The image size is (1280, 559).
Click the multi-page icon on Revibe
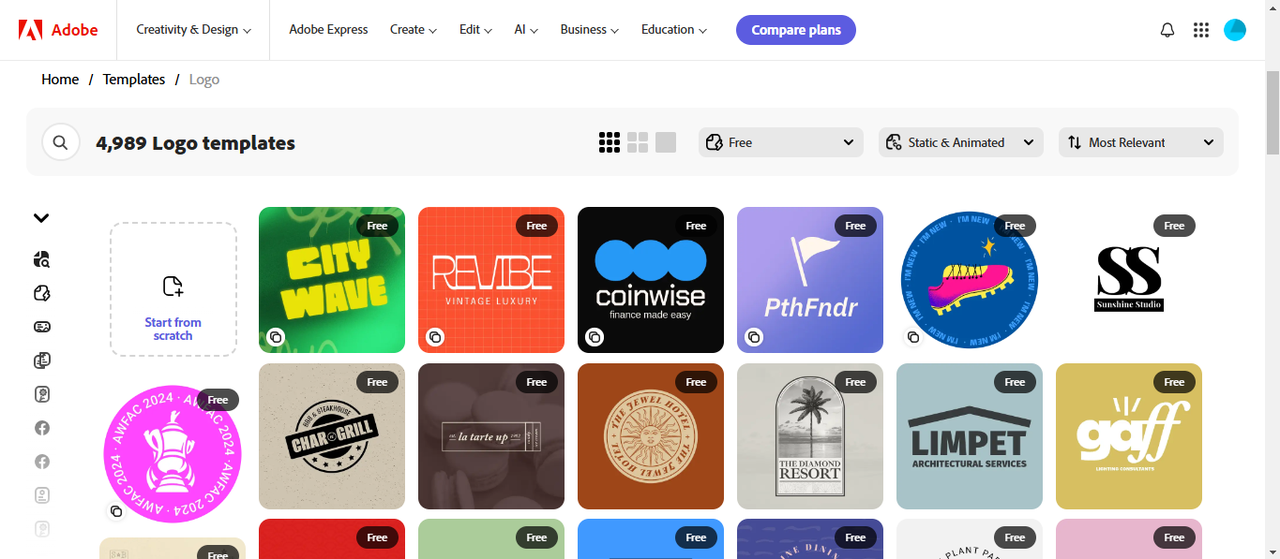pos(435,337)
